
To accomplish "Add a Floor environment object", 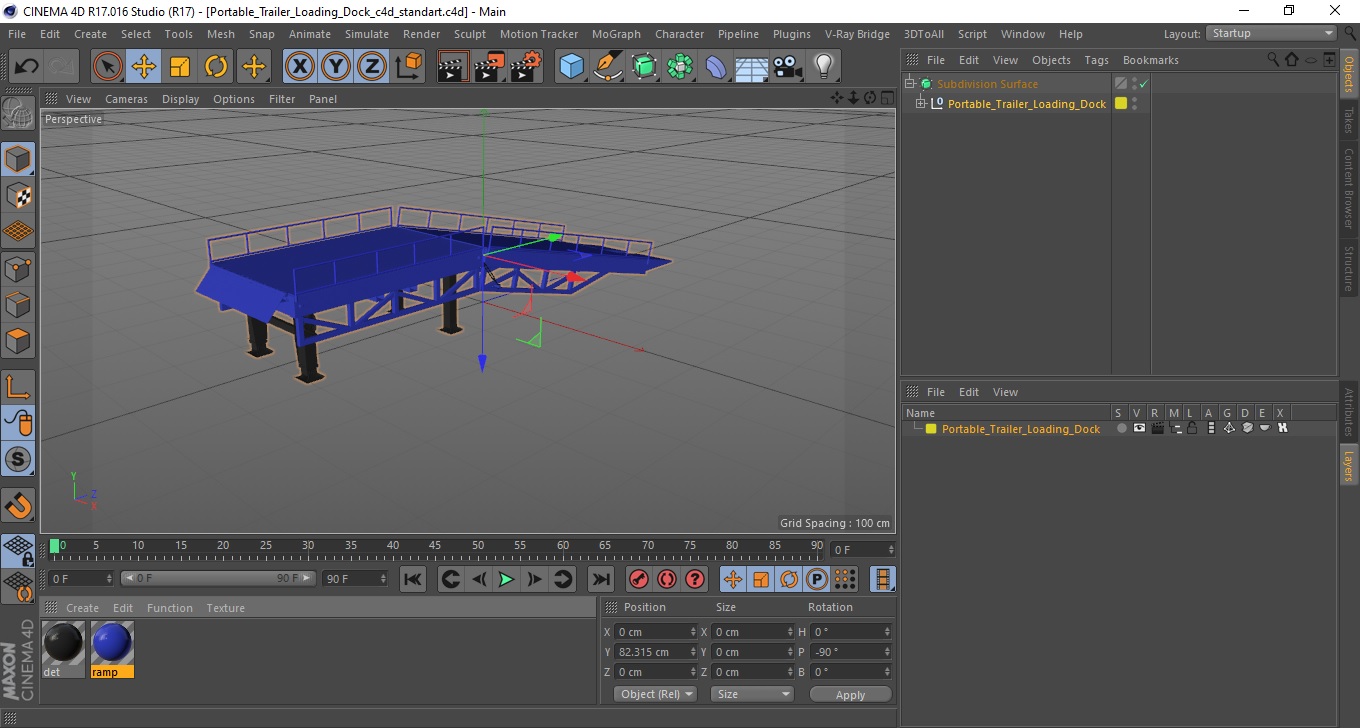I will [752, 67].
